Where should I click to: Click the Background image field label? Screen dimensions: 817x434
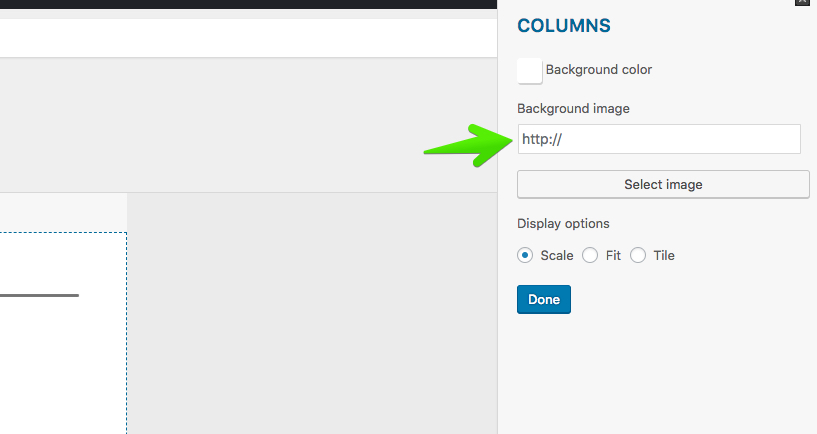tap(573, 108)
